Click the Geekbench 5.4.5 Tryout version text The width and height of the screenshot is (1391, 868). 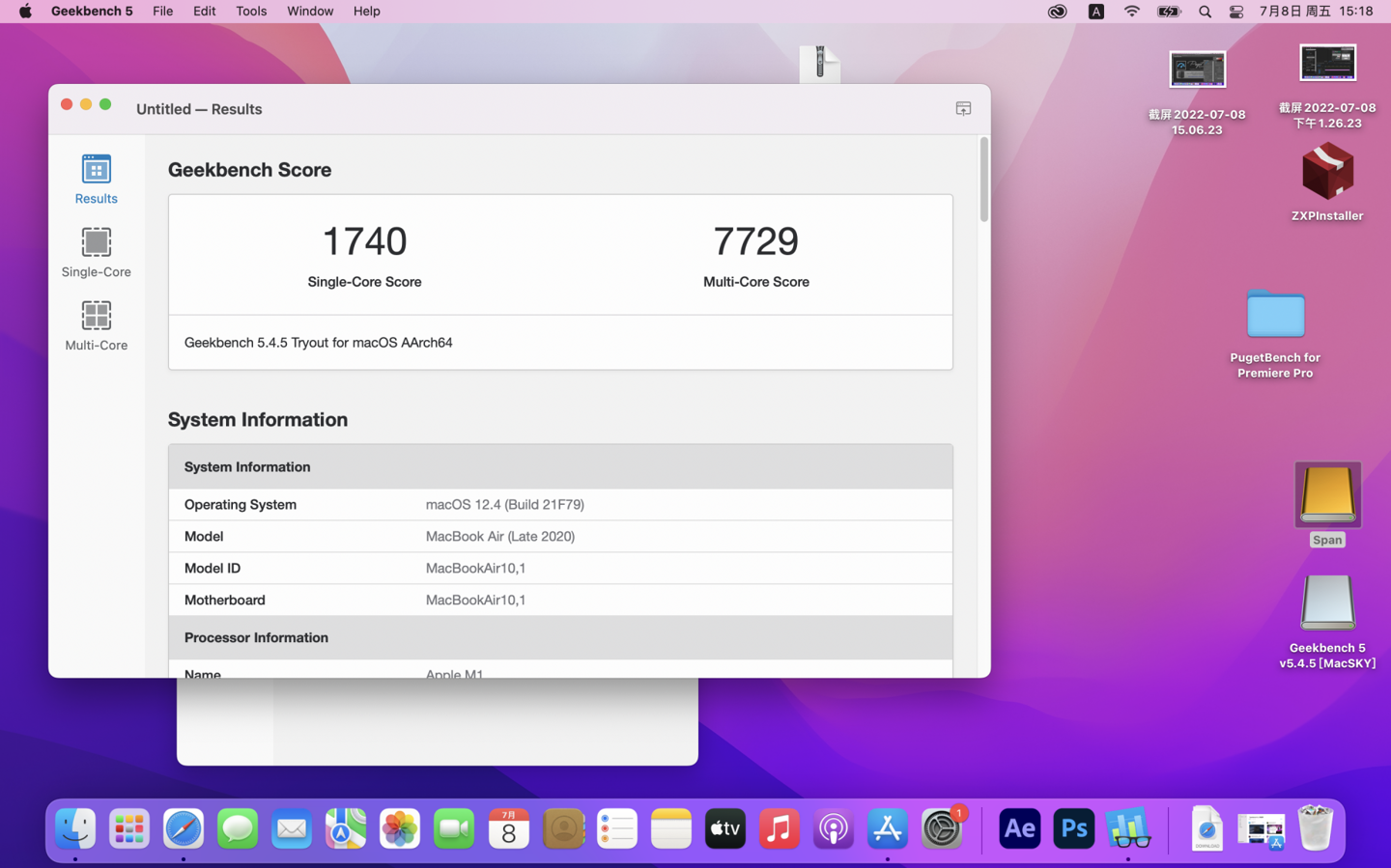coord(318,342)
